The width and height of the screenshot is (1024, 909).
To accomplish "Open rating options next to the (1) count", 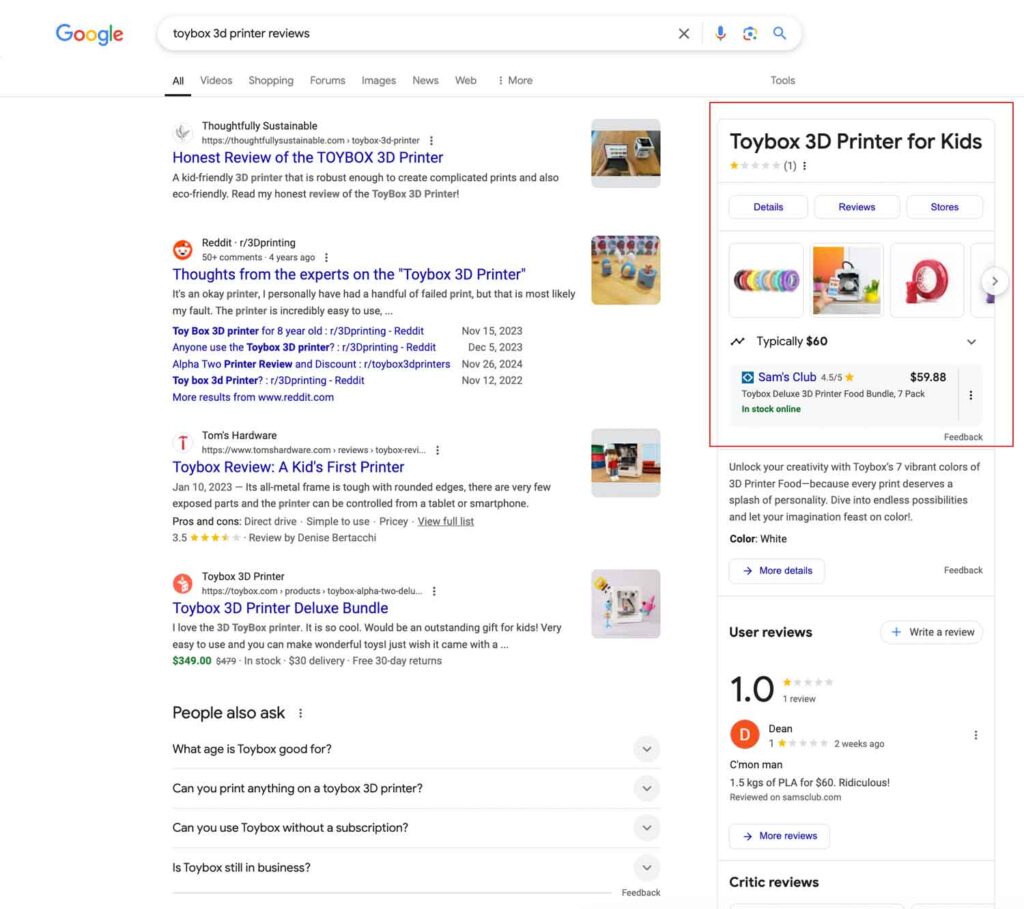I will tap(805, 166).
